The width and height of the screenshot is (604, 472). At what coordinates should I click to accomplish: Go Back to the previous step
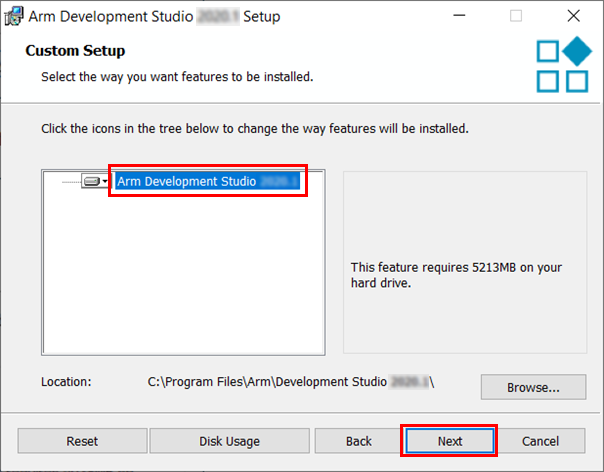[358, 441]
